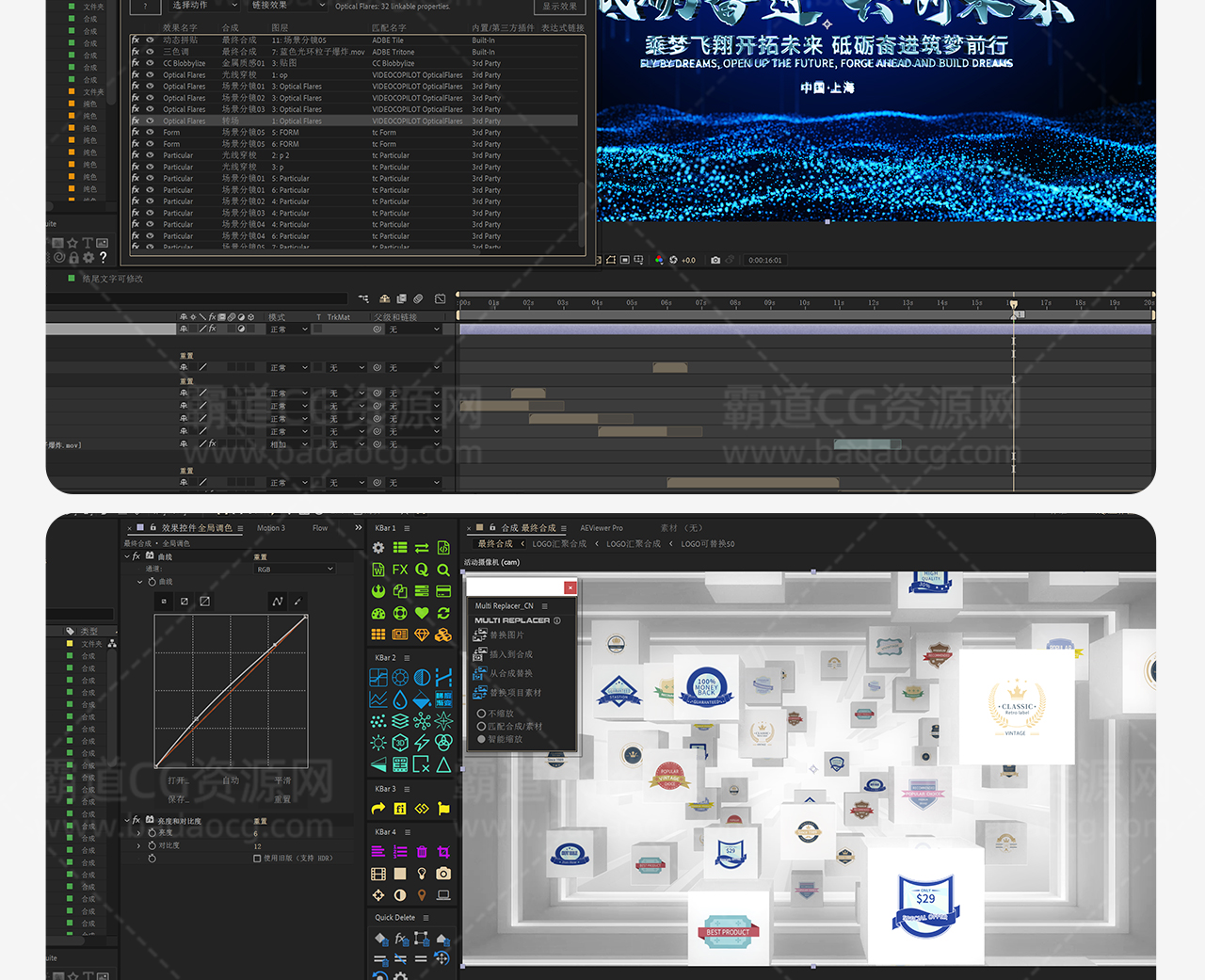Click the green FX icon in KBar 1

400,570
